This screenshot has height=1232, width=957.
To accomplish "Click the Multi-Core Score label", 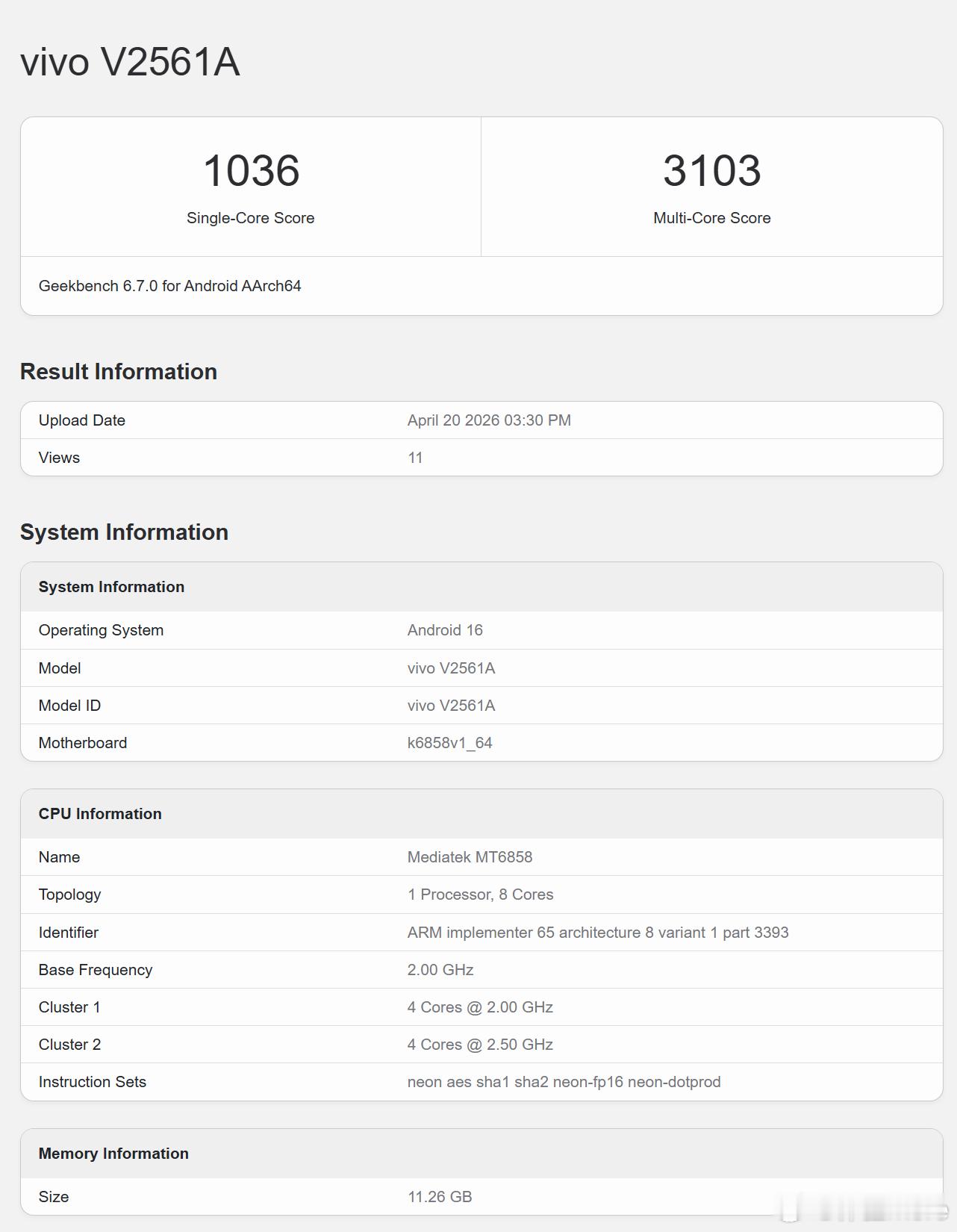I will (x=711, y=218).
